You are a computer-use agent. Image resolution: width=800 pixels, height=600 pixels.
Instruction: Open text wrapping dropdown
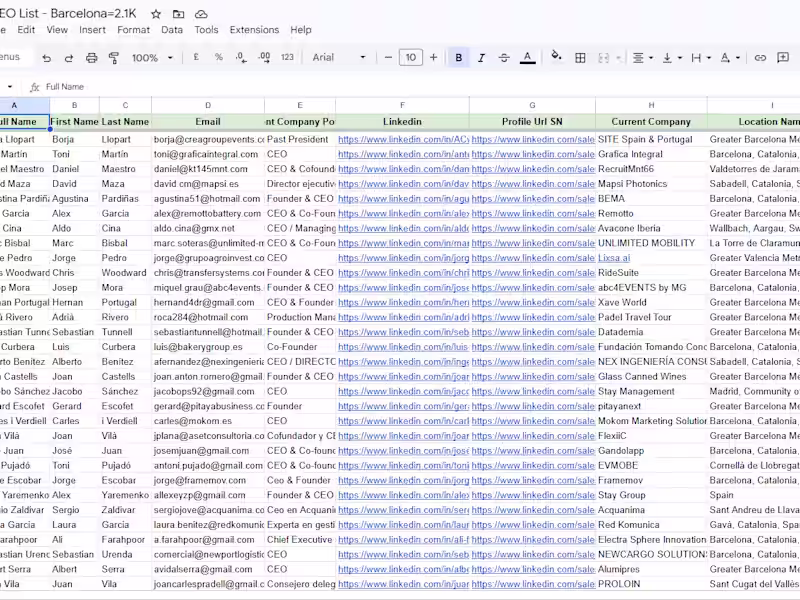[x=701, y=58]
